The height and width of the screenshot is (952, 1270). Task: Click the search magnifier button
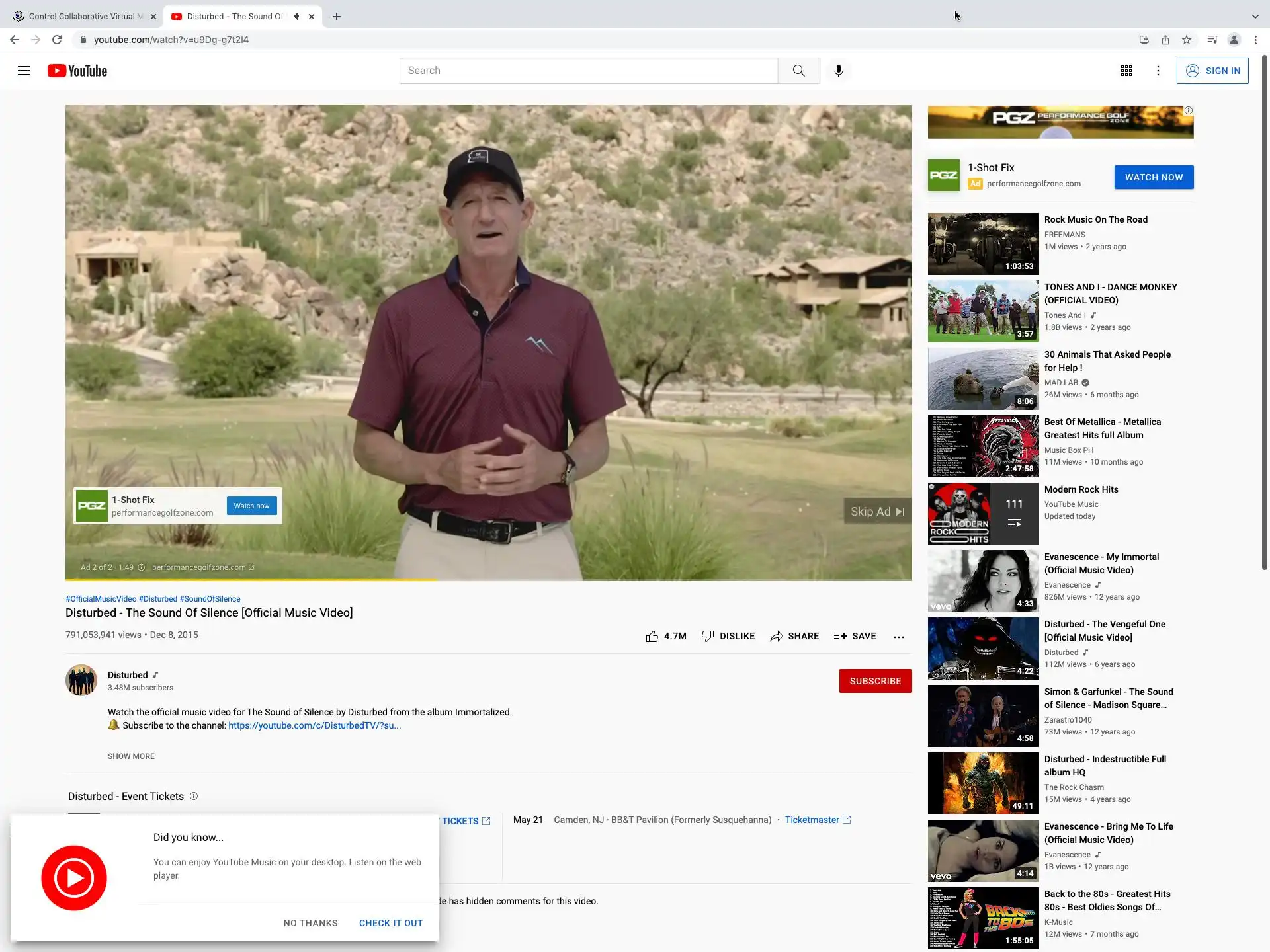pyautogui.click(x=798, y=71)
